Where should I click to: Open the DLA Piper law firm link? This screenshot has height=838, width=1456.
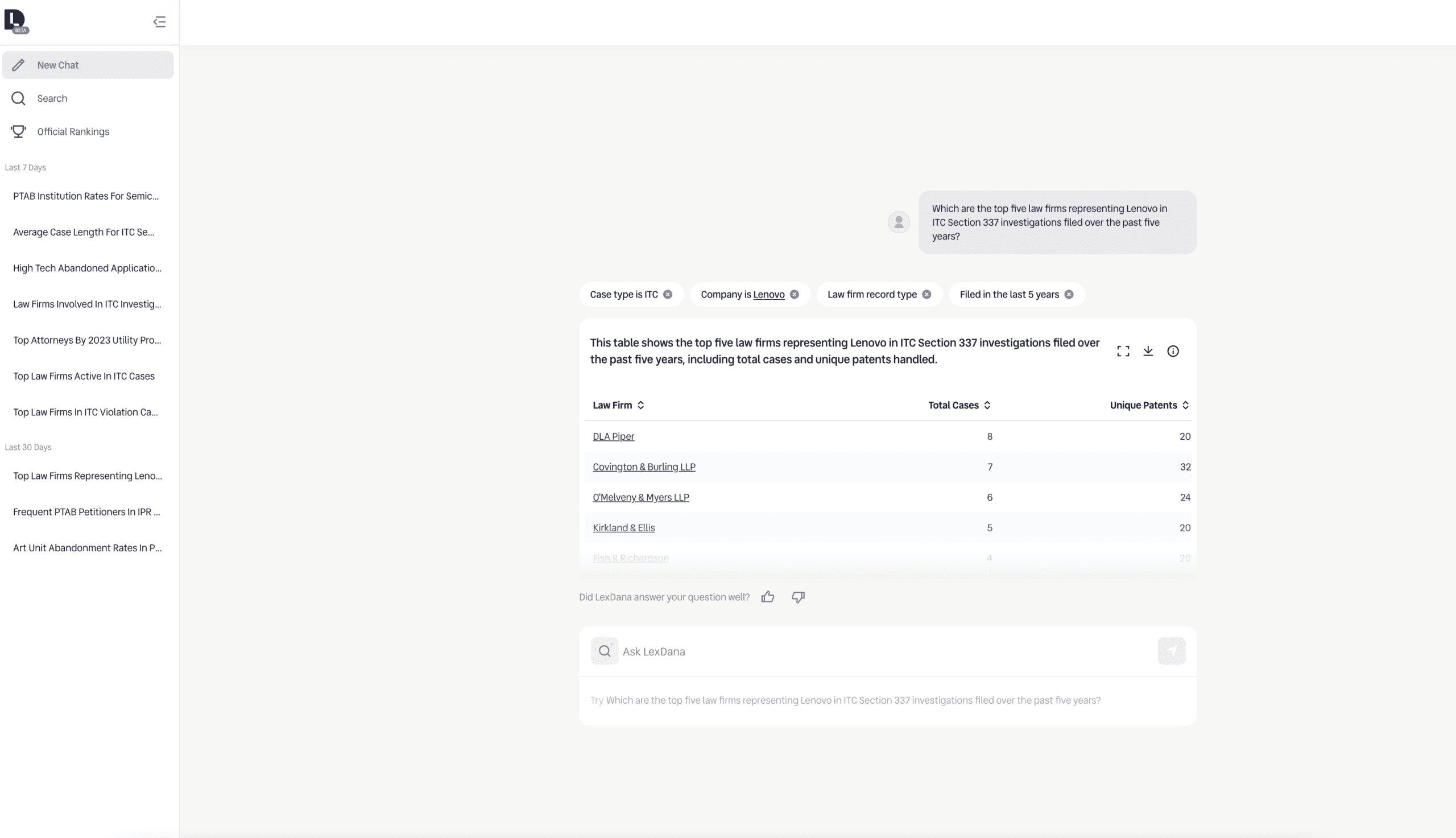(613, 436)
